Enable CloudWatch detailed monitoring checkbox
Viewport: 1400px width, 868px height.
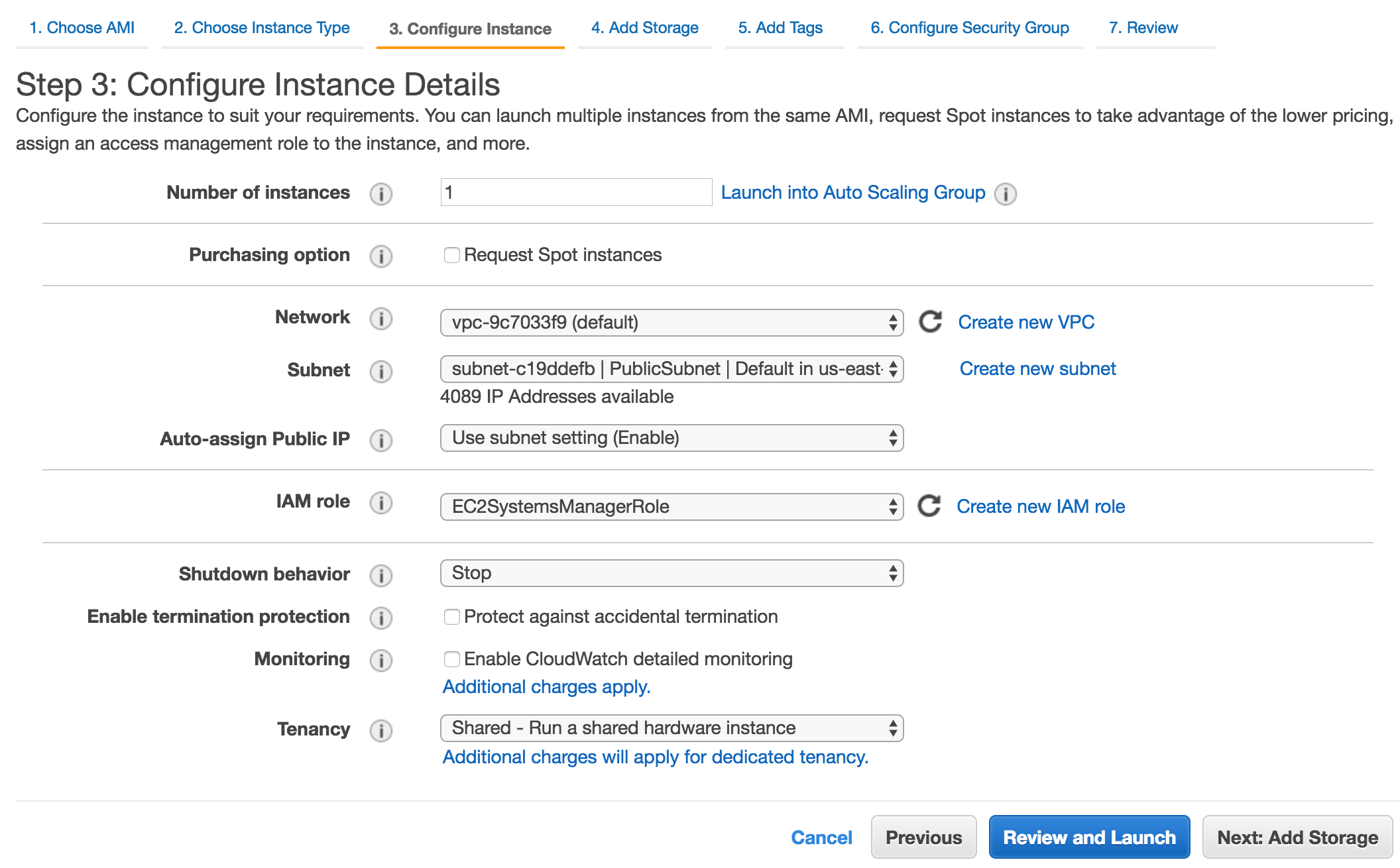click(451, 659)
